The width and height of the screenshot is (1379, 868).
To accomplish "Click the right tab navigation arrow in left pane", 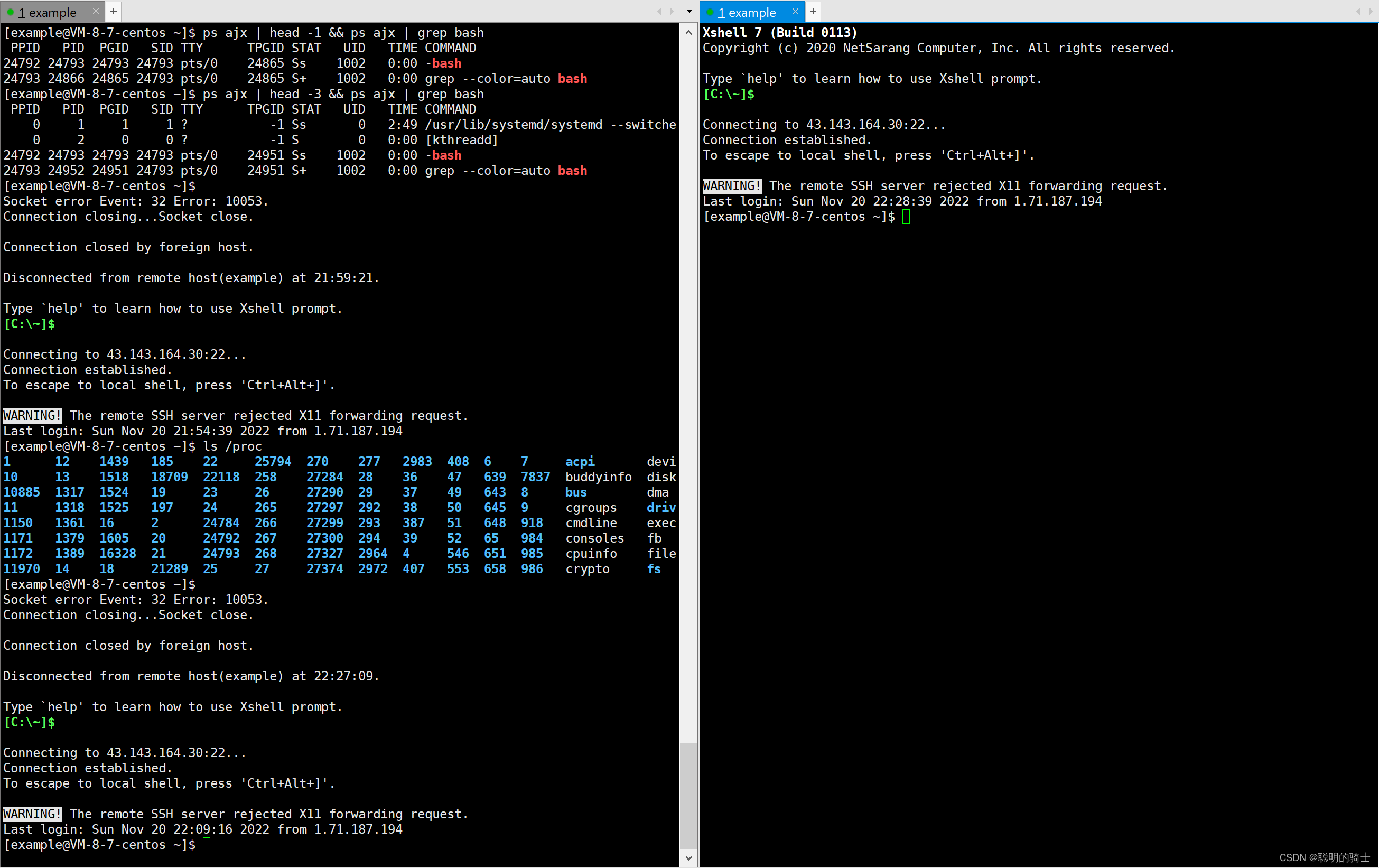I will (x=672, y=11).
